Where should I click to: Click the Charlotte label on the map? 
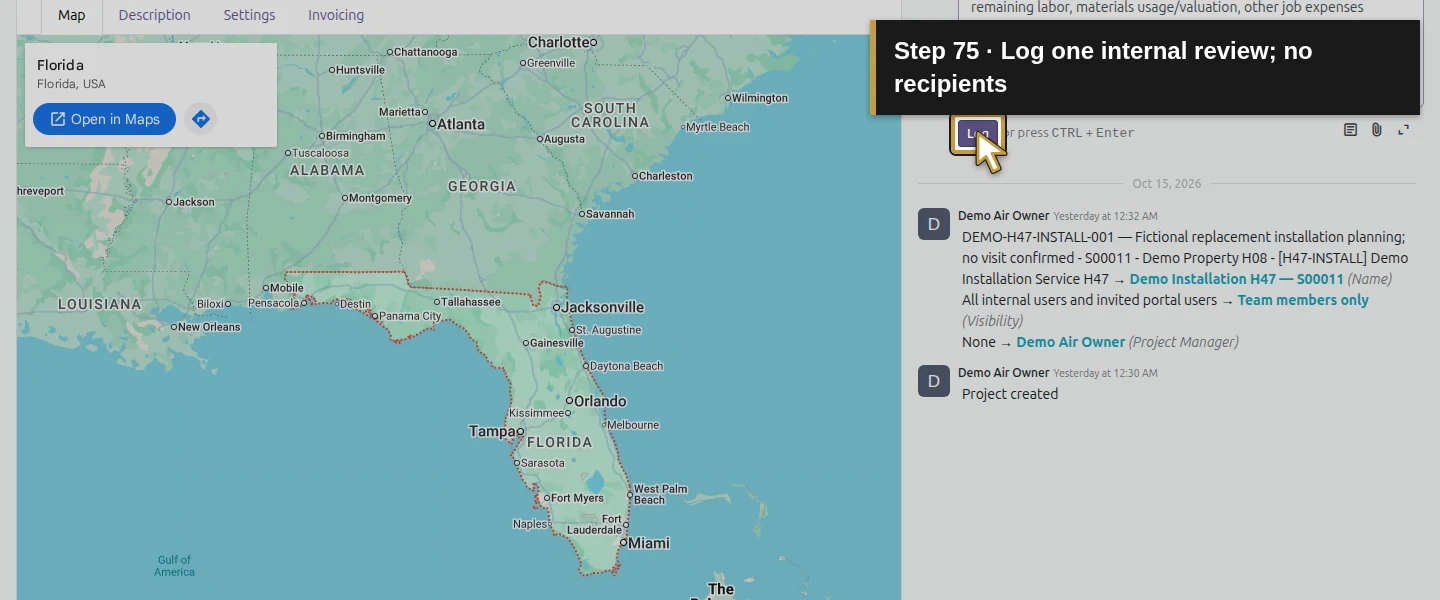tap(558, 42)
